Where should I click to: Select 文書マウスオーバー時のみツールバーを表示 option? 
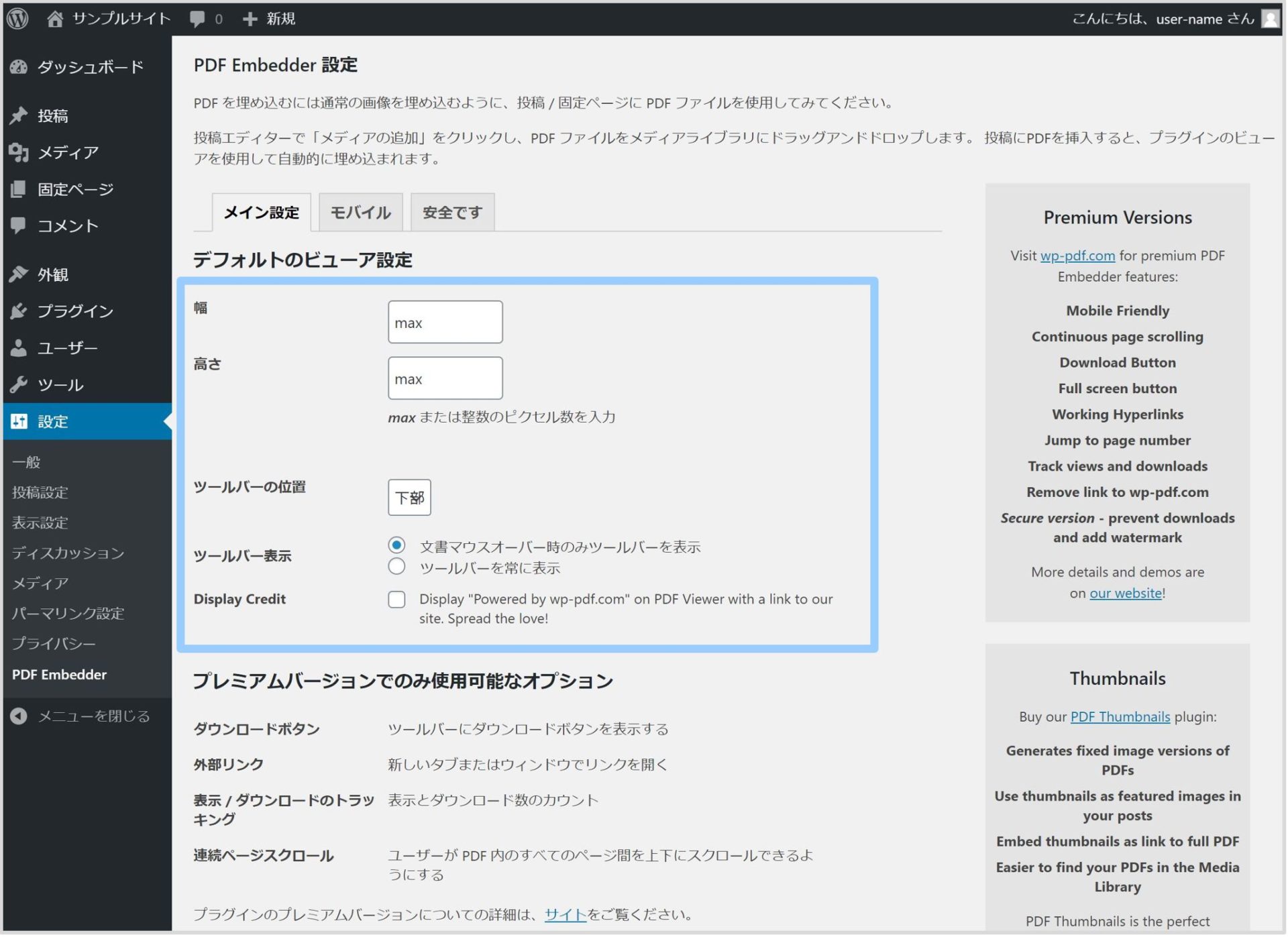point(396,546)
